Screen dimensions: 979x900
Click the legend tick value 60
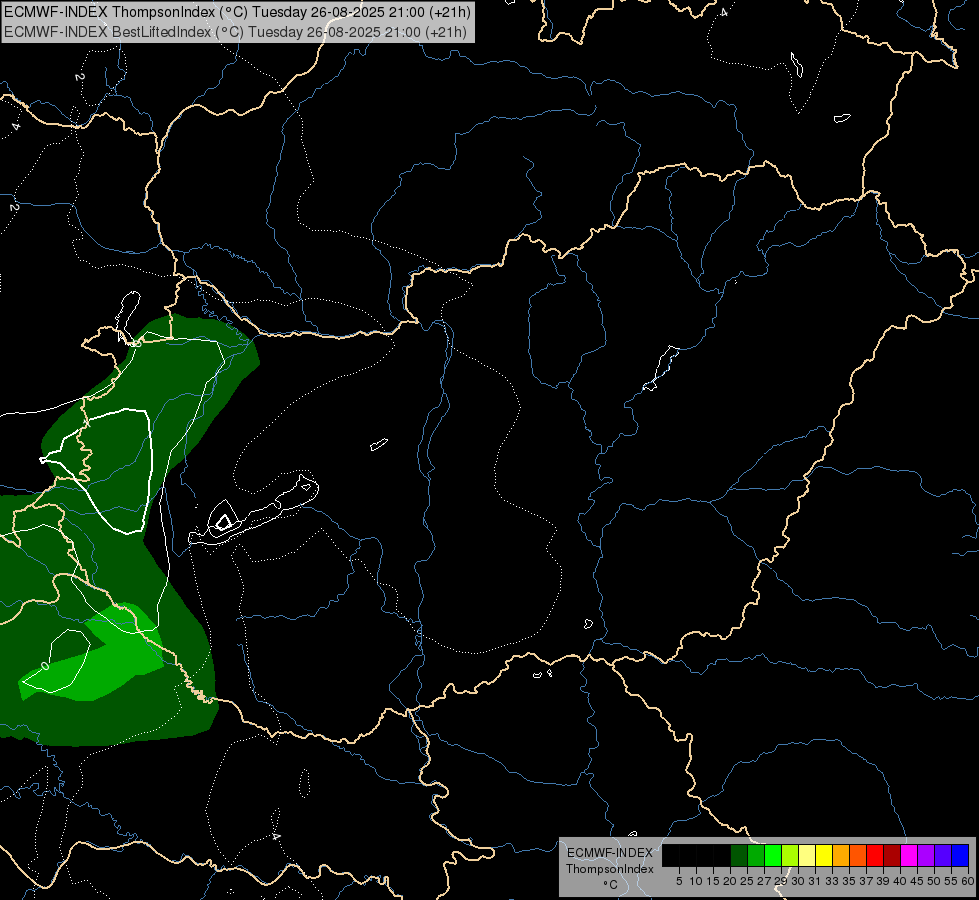[x=968, y=881]
